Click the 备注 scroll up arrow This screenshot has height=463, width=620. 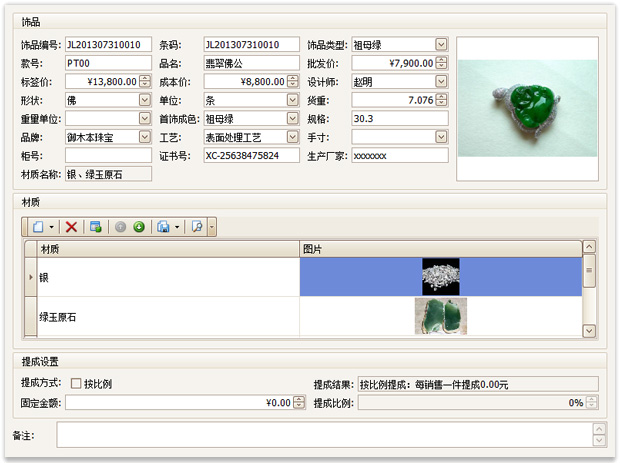point(599,429)
